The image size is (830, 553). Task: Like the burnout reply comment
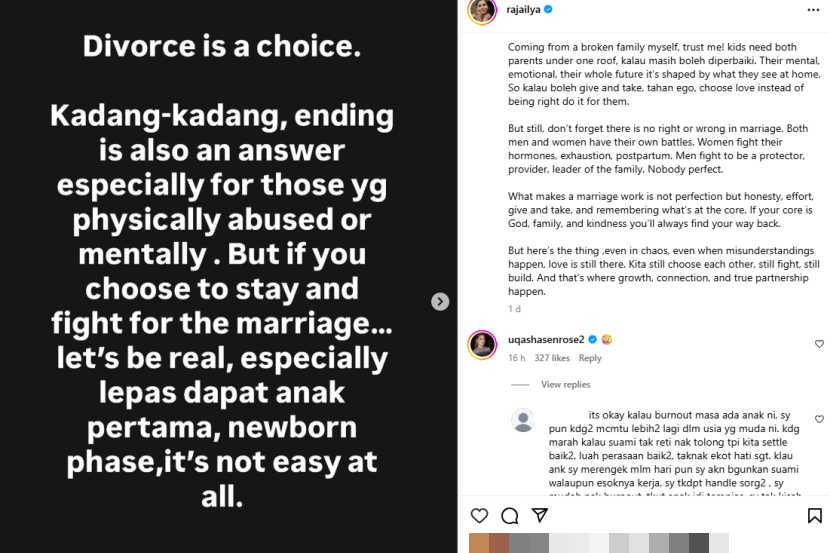pos(819,419)
